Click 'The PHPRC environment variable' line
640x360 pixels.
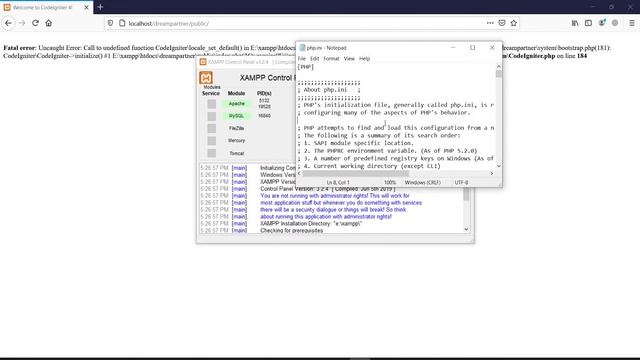click(x=387, y=151)
